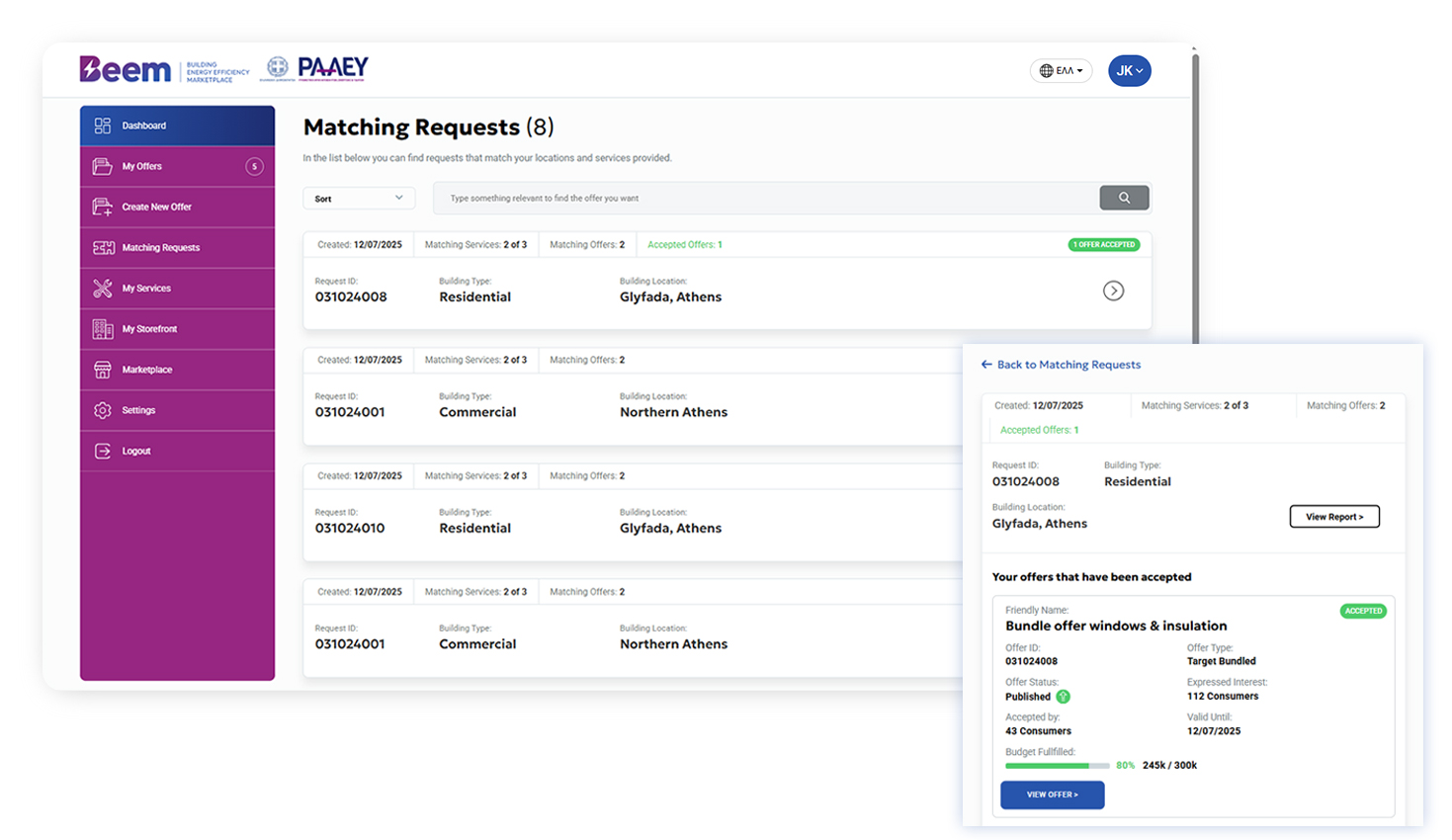The width and height of the screenshot is (1452, 840).
Task: Expand details for request 031024008
Action: (1115, 290)
